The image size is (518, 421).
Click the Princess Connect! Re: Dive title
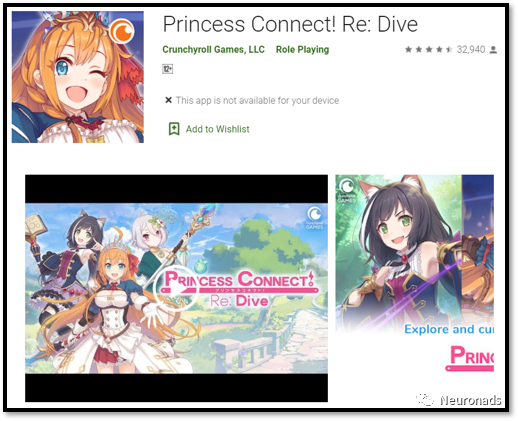tap(290, 24)
